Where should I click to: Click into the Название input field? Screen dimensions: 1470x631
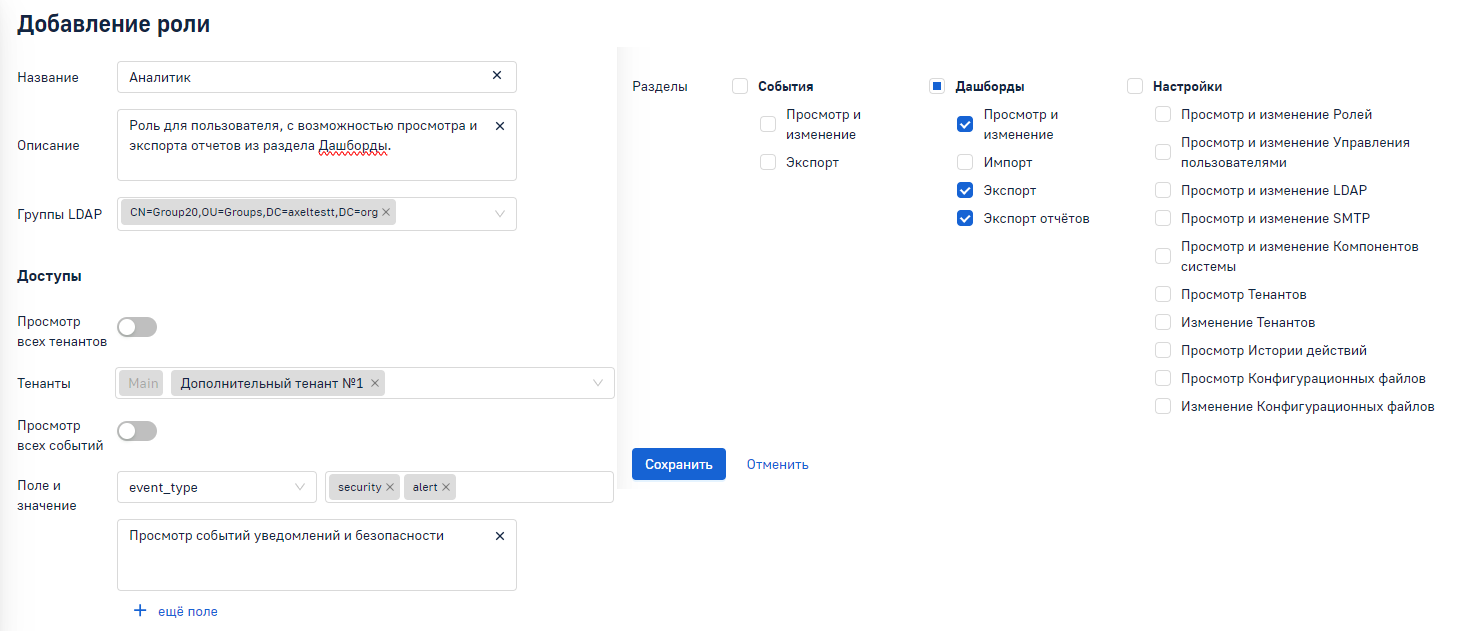point(300,76)
